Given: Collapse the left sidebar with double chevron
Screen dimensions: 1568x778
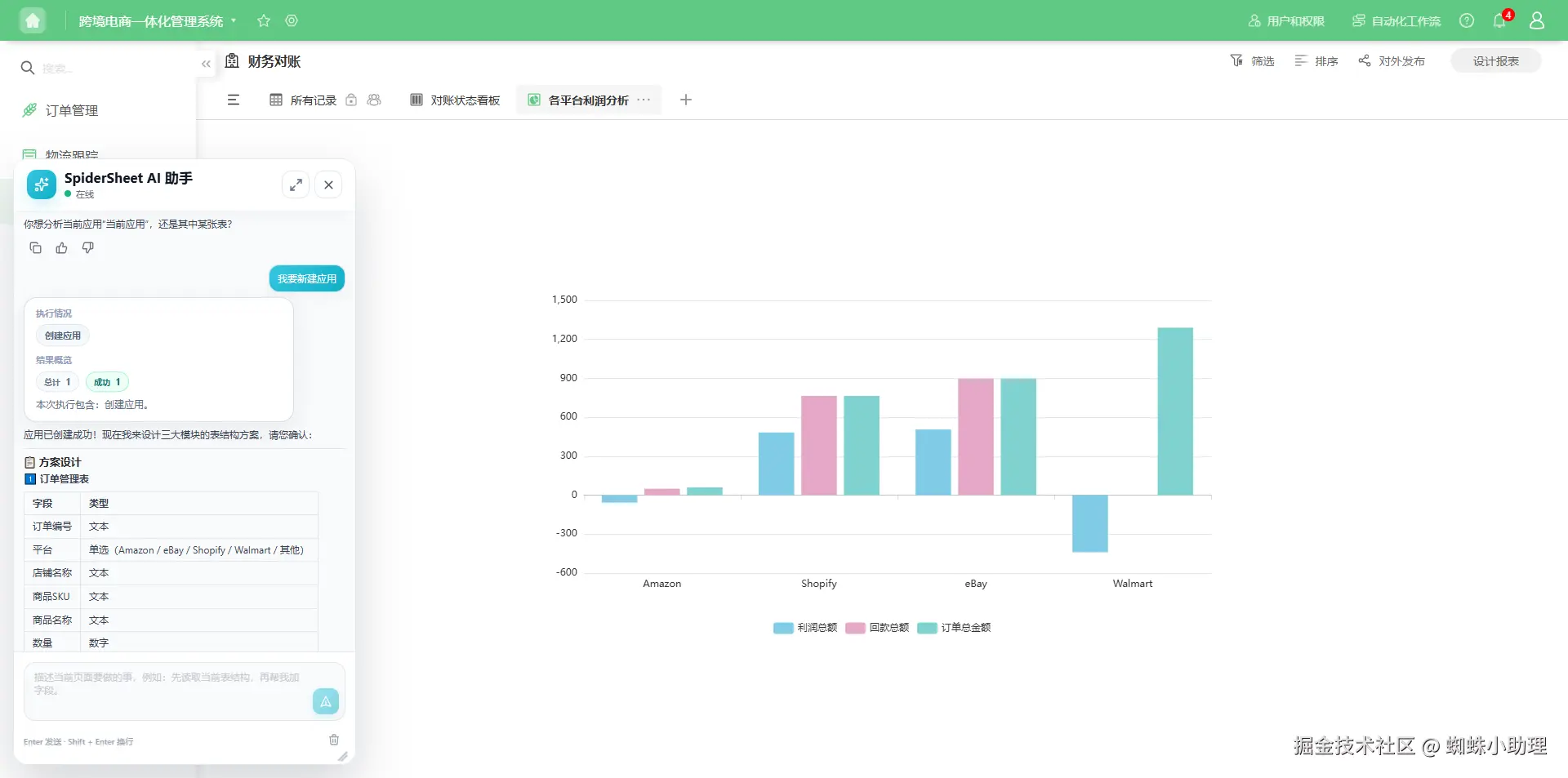Looking at the screenshot, I should (206, 64).
